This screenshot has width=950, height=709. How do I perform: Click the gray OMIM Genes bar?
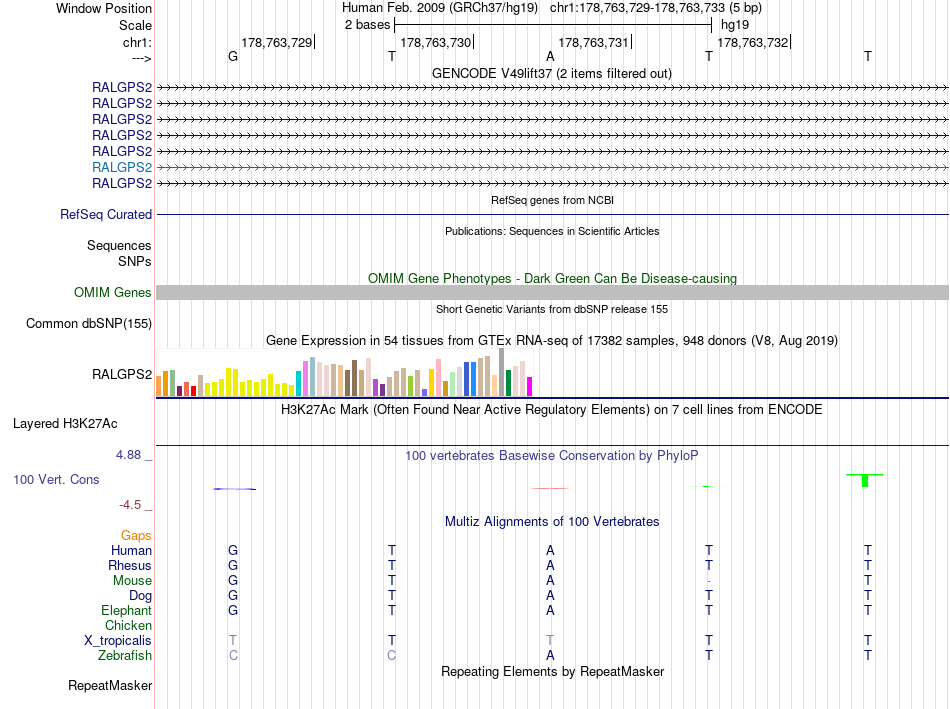point(552,293)
